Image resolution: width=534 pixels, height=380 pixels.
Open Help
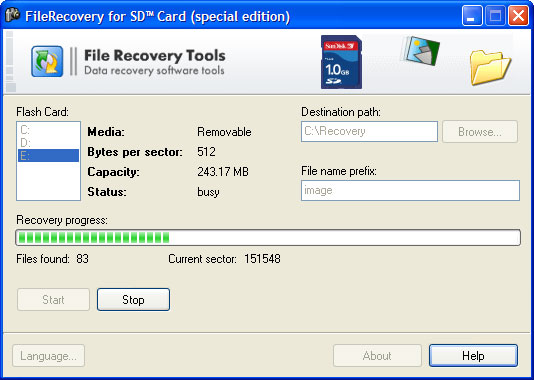(x=473, y=356)
